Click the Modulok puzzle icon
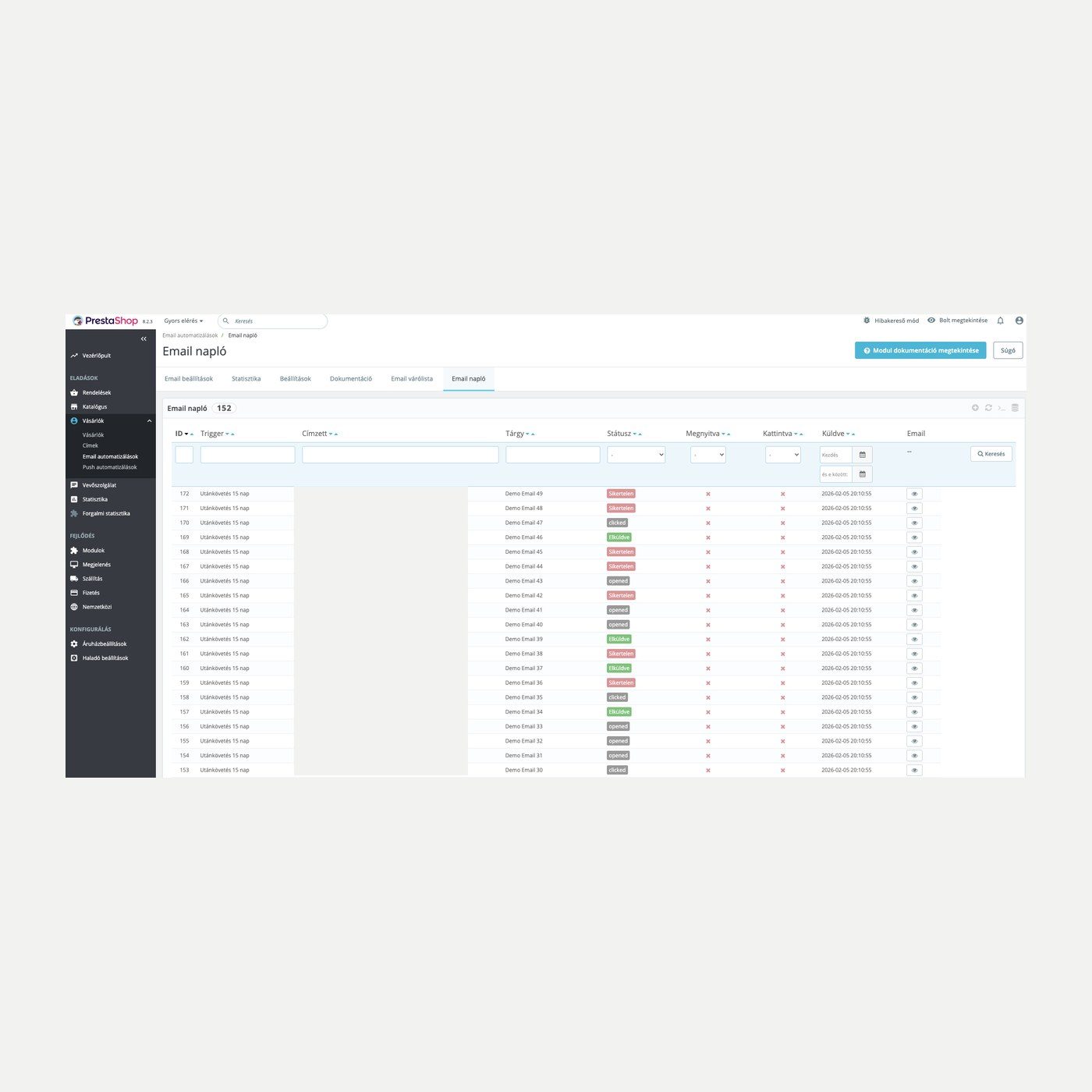This screenshot has height=1092, width=1092. 74,551
